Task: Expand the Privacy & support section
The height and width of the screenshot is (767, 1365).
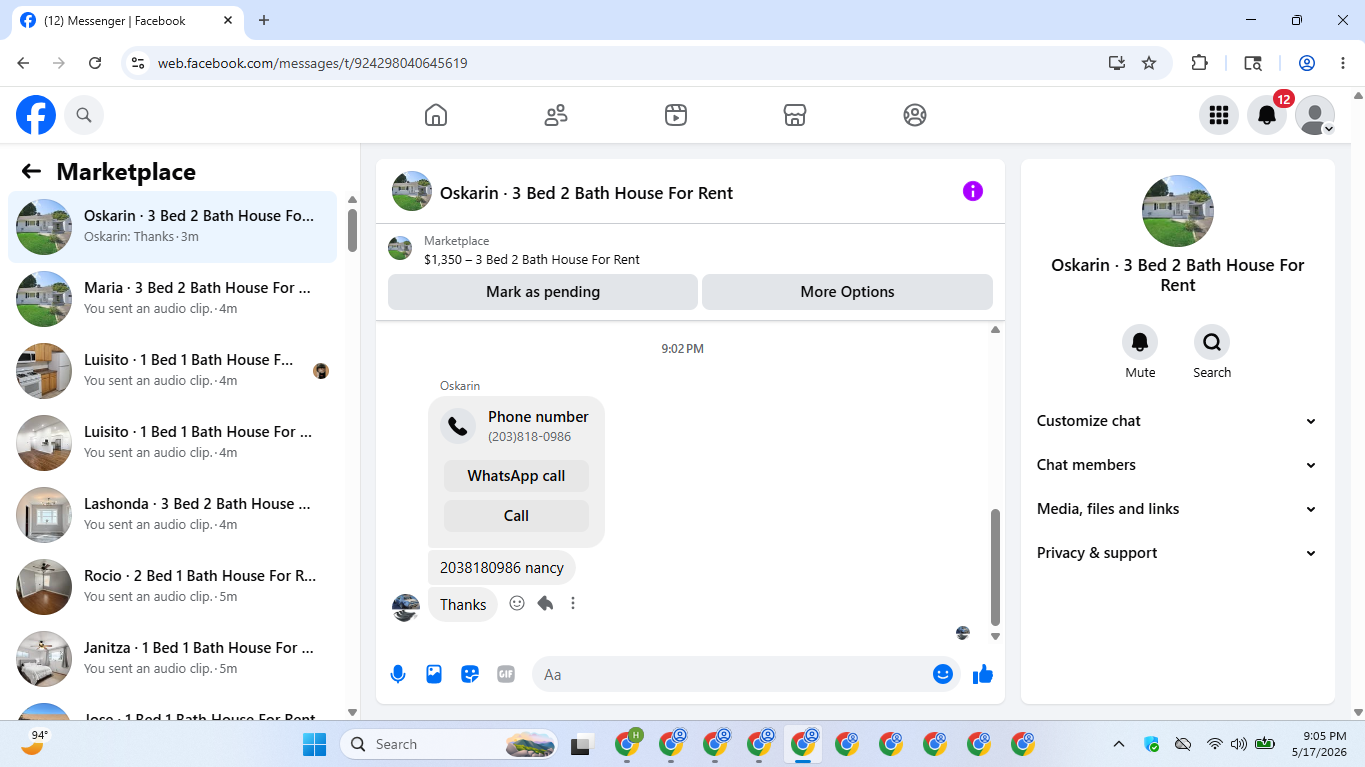Action: tap(1177, 553)
